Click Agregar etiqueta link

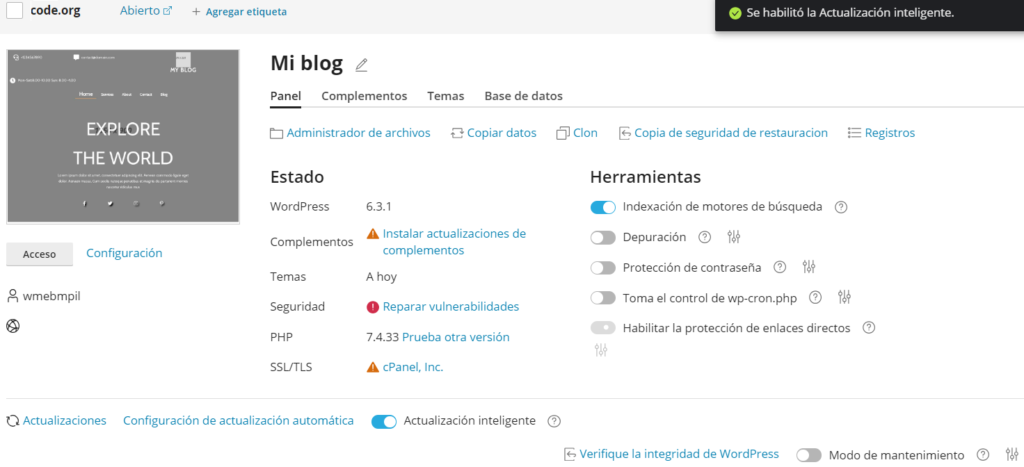point(246,12)
